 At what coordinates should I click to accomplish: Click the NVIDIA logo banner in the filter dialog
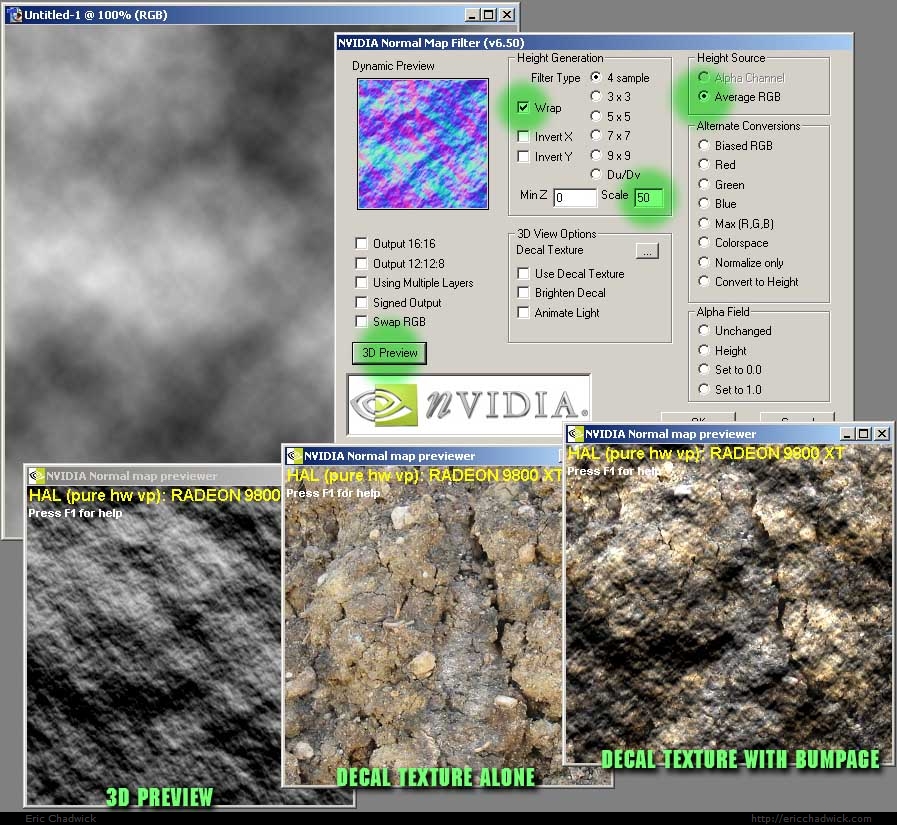(469, 404)
